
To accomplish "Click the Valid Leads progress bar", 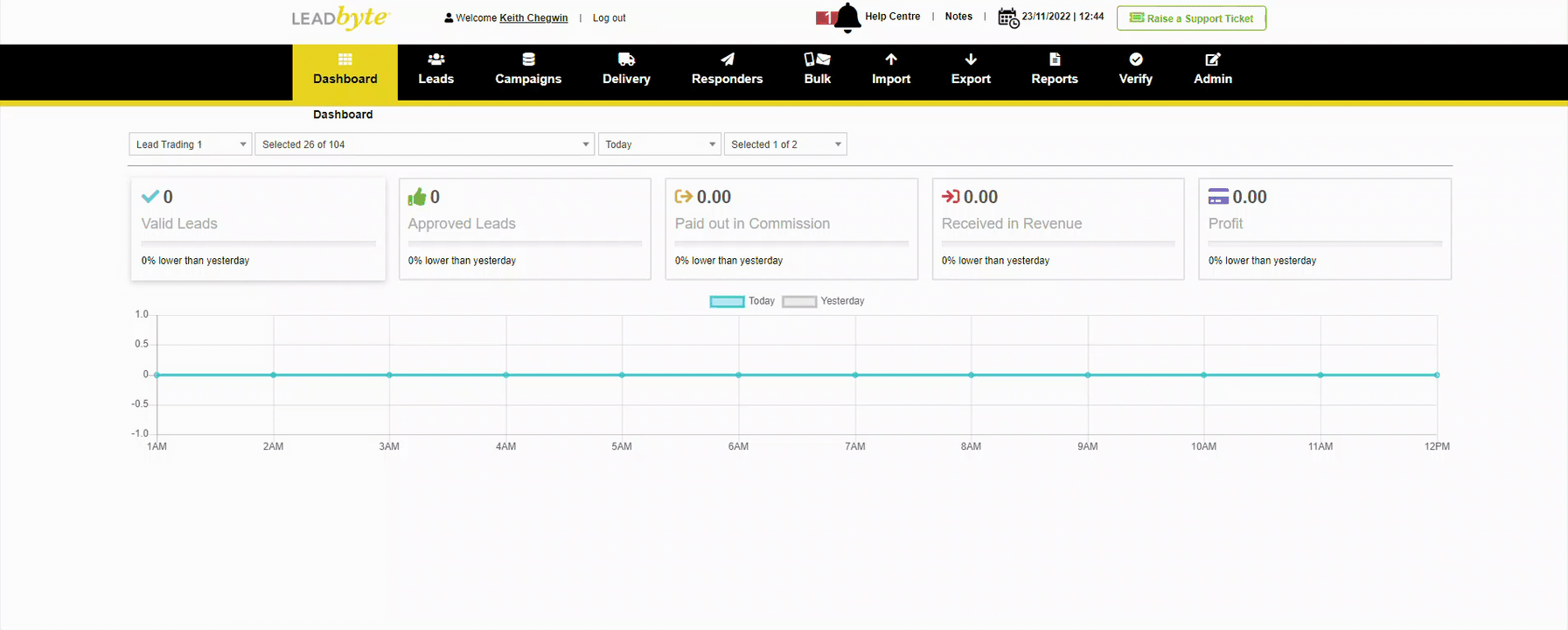I will (259, 242).
